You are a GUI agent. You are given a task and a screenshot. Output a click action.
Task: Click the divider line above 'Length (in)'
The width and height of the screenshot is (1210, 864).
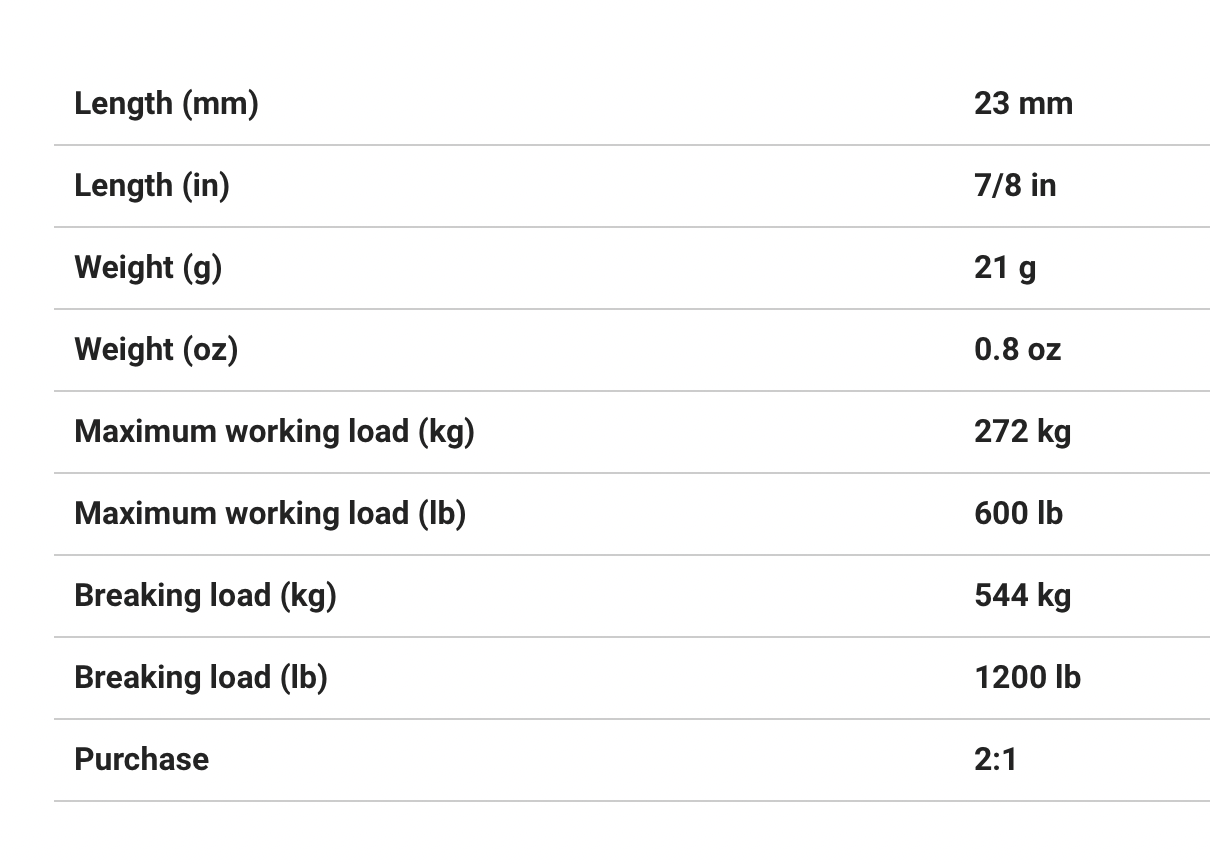coord(632,145)
